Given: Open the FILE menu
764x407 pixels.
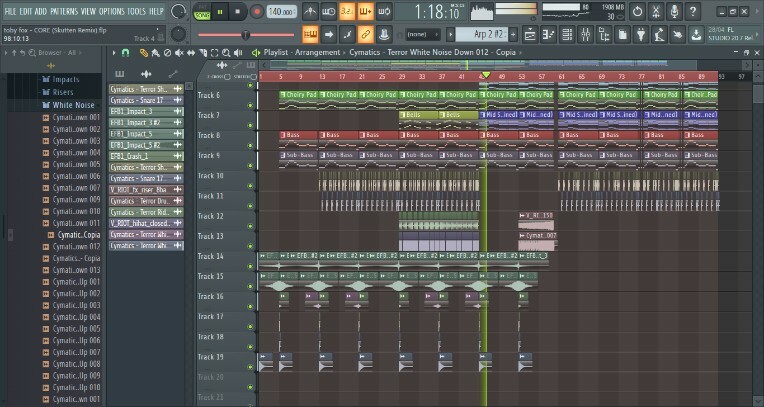Looking at the screenshot, I should coord(10,11).
